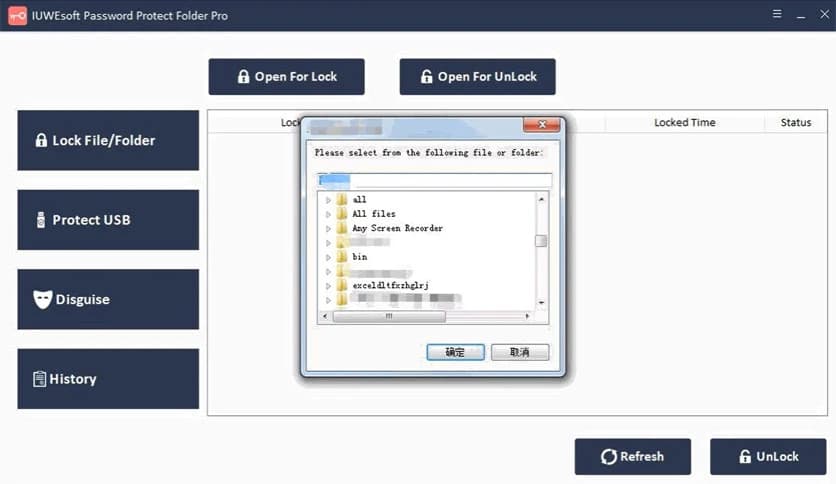Expand the 'All files' folder arrow
Viewport: 836px width, 484px height.
click(328, 214)
